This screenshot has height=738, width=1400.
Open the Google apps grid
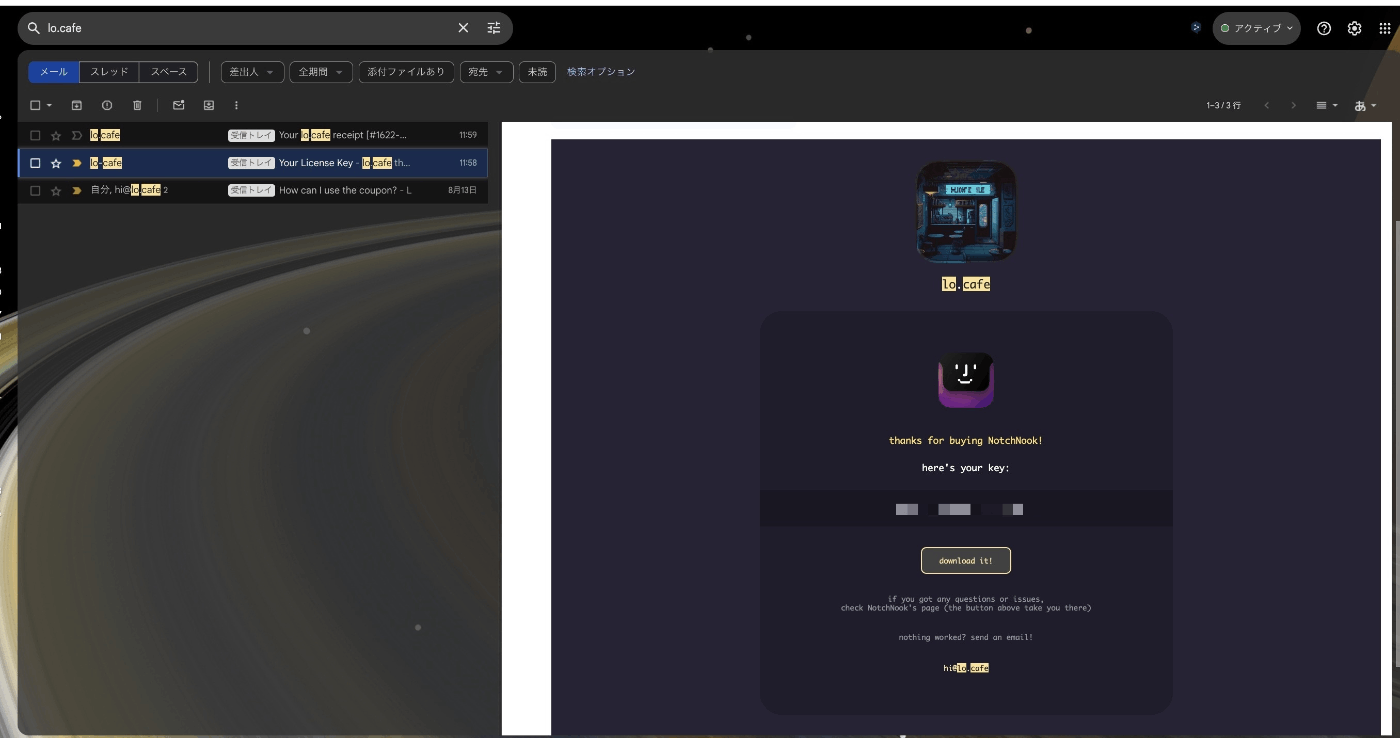tap(1385, 28)
